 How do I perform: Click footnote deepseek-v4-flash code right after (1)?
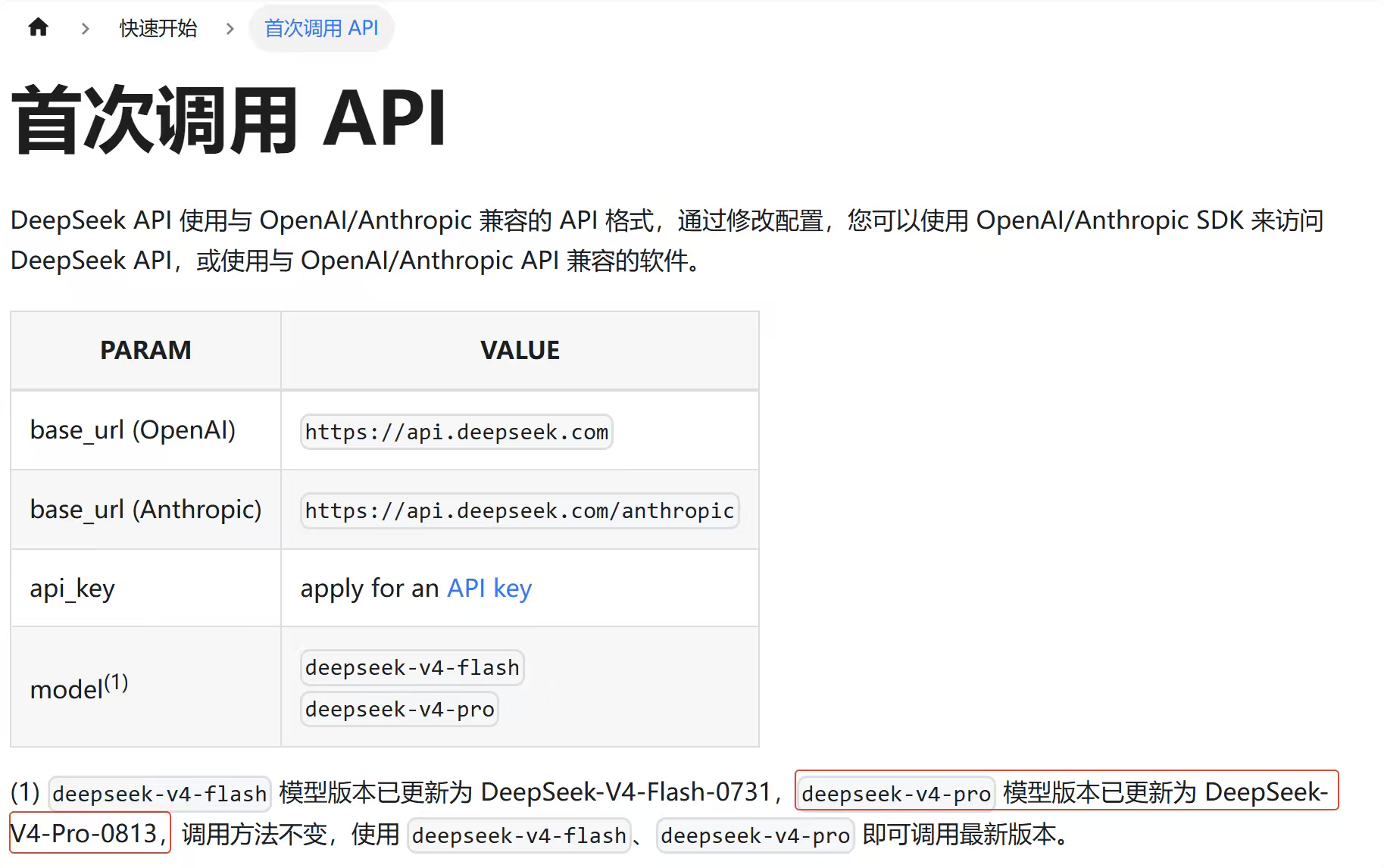160,794
